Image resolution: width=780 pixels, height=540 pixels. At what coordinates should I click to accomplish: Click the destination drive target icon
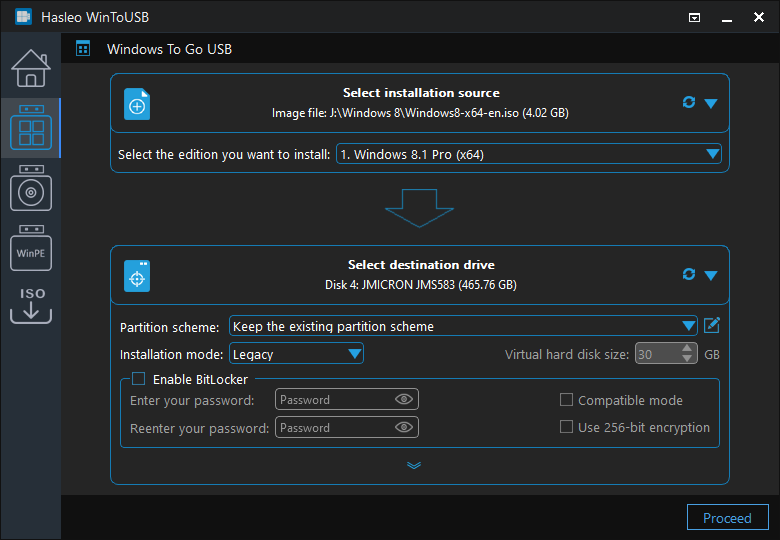tap(137, 276)
